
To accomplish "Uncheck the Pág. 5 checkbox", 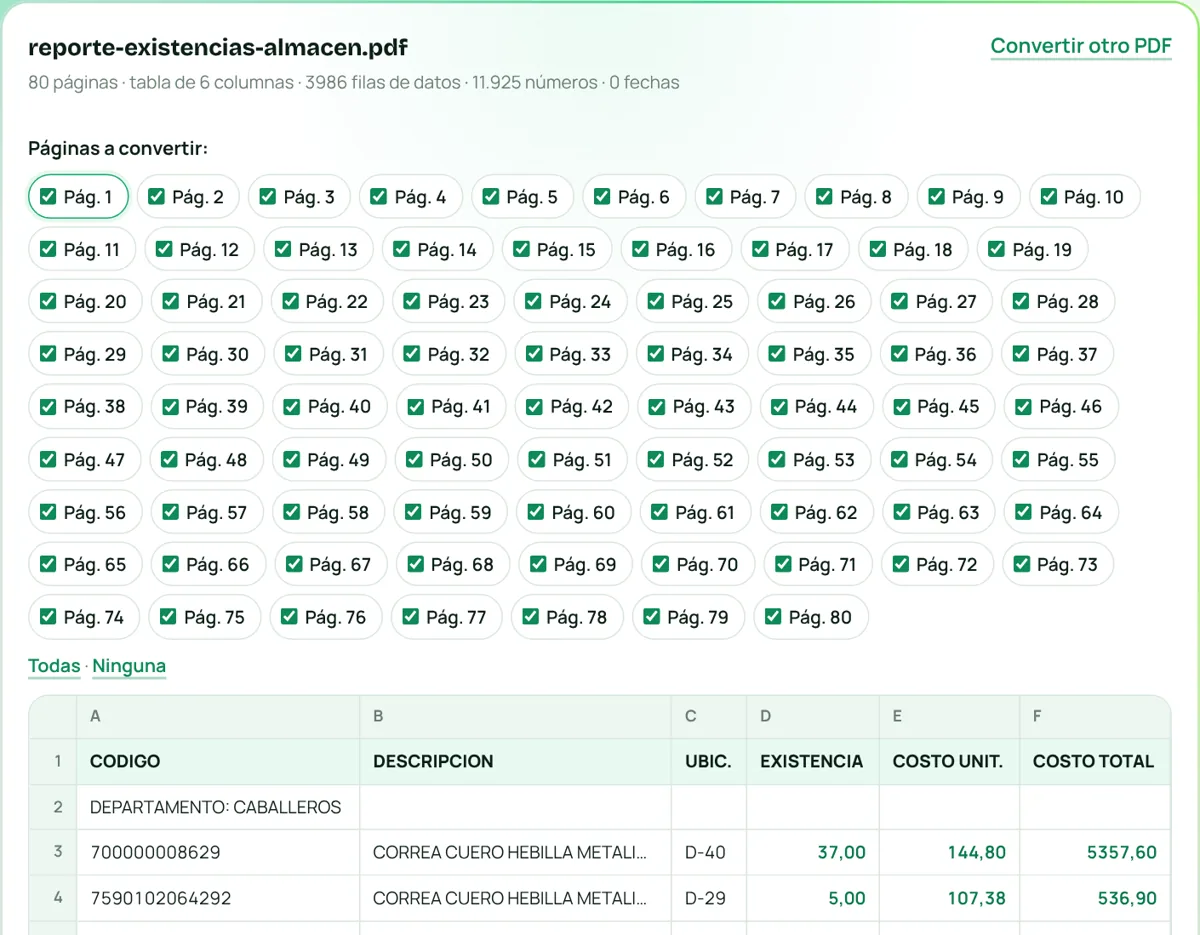I will tap(491, 197).
